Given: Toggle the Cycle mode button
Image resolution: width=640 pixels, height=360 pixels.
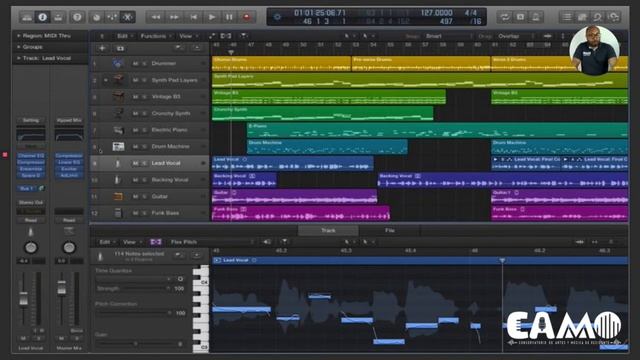Looking at the screenshot, I should tap(505, 17).
